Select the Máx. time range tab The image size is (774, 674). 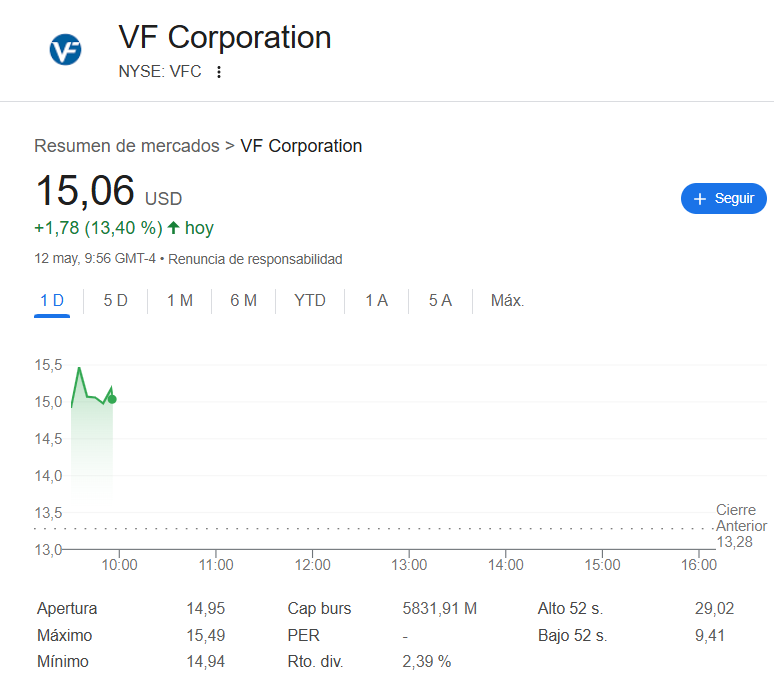click(x=507, y=301)
